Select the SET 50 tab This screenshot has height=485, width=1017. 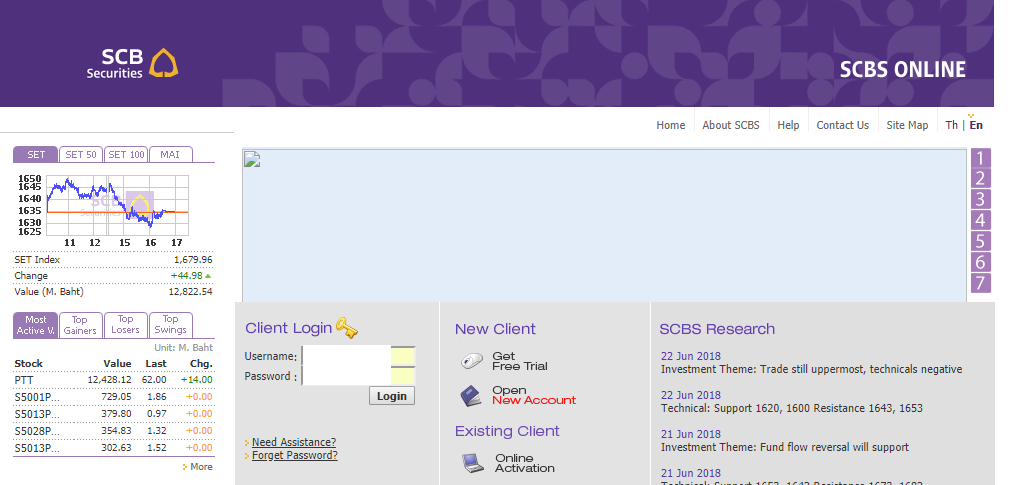click(x=81, y=154)
